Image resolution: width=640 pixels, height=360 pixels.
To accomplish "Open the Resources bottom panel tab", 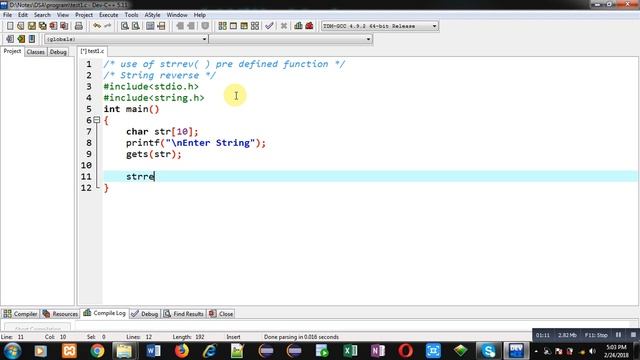I will [x=60, y=314].
